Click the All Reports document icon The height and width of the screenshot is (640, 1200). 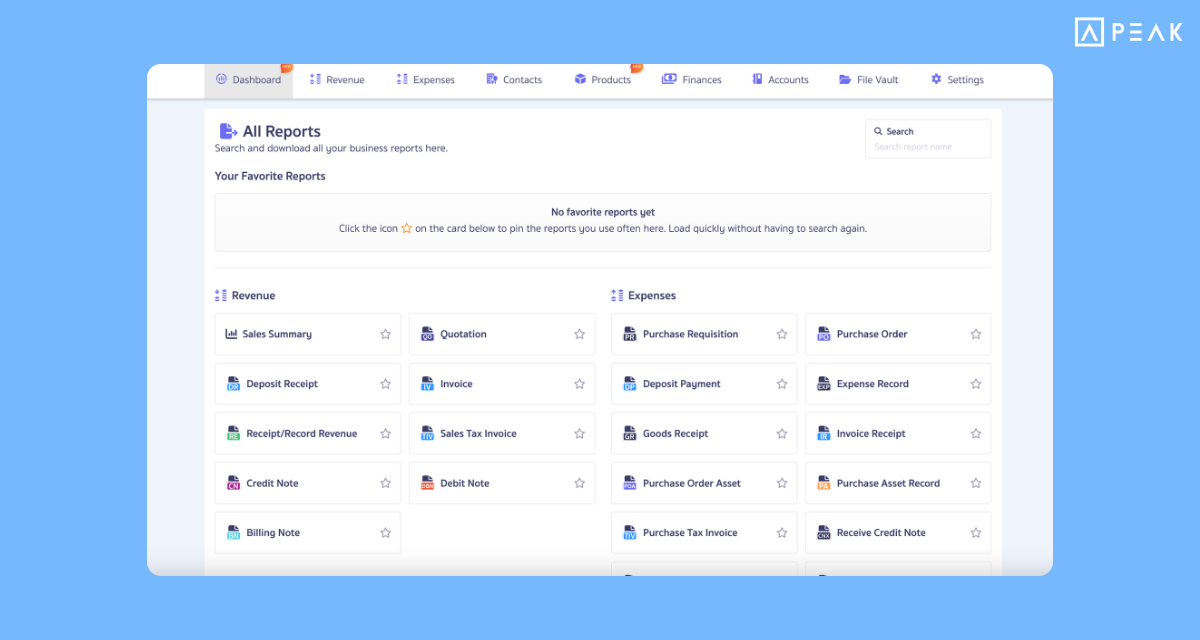(x=226, y=130)
